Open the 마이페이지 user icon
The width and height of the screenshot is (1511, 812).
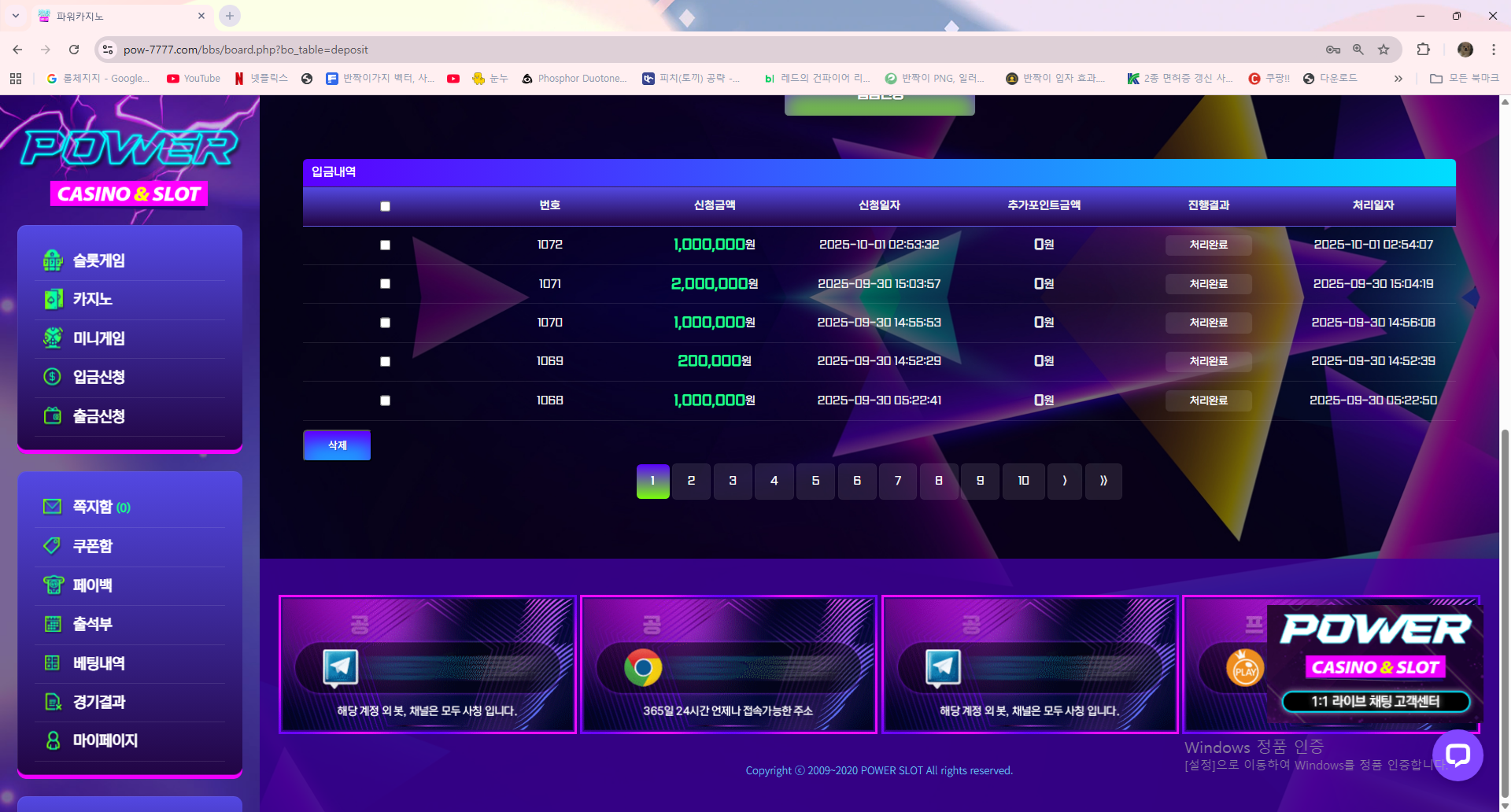click(53, 740)
